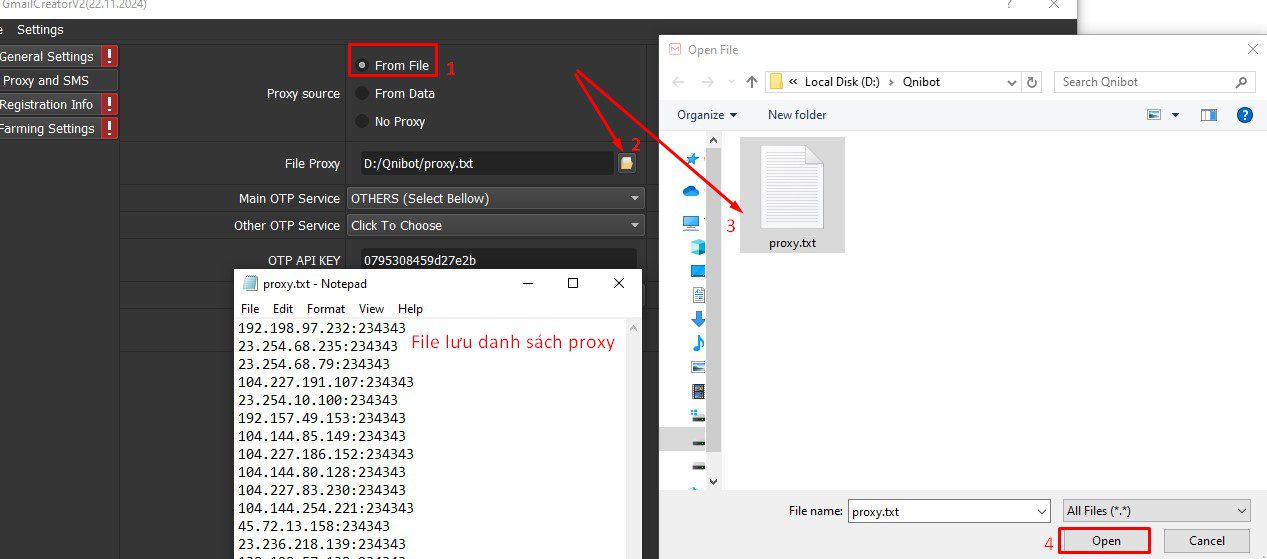The image size is (1267, 559).
Task: Open Notepad's Edit menu
Action: (x=283, y=309)
